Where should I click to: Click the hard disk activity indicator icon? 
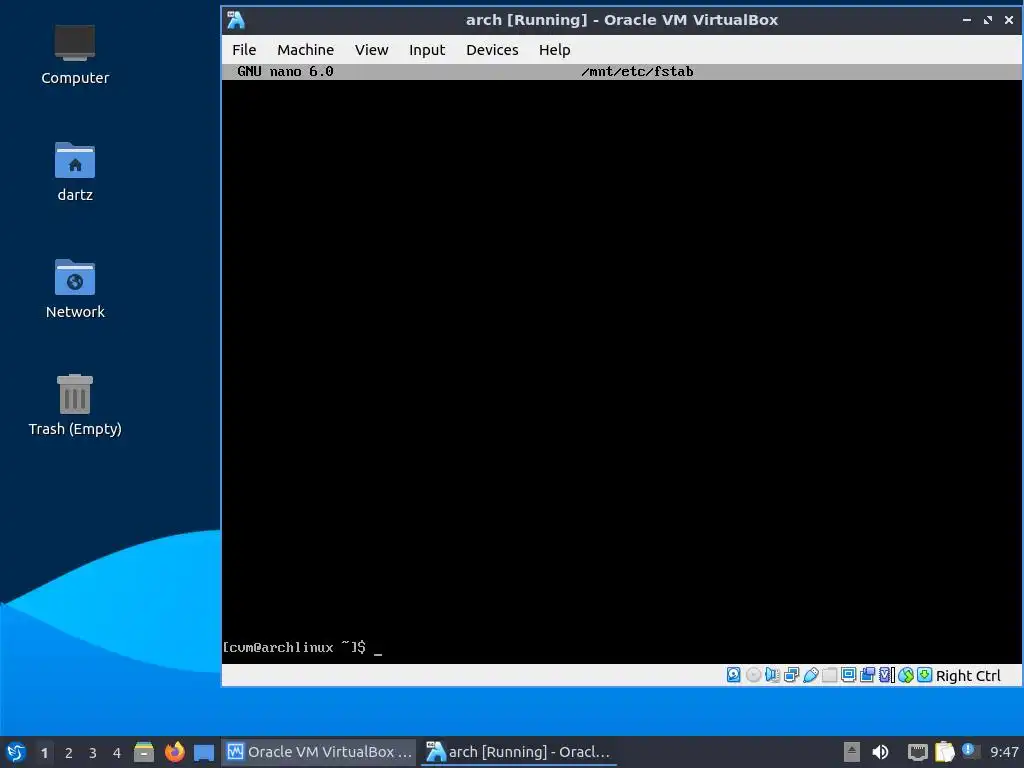pos(733,675)
